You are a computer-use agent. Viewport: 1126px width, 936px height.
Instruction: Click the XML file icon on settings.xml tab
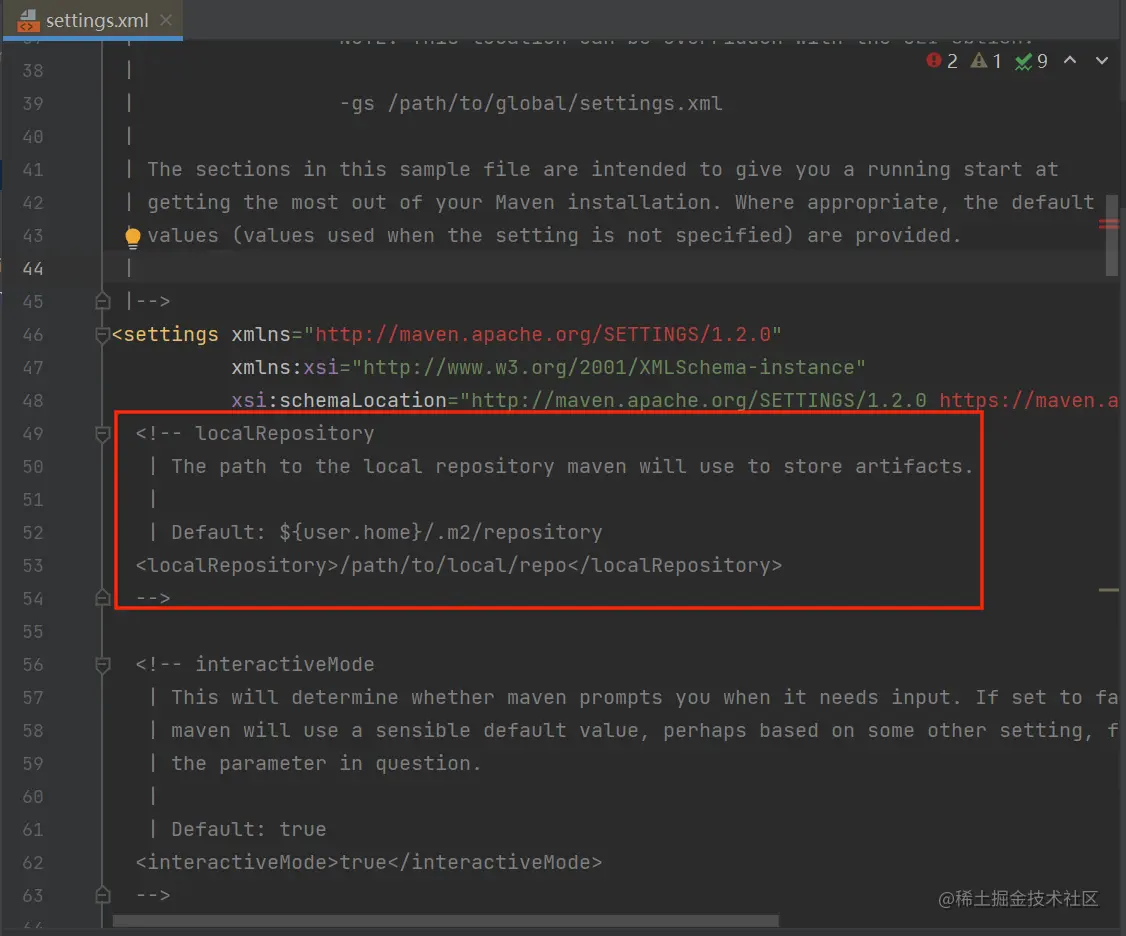27,20
